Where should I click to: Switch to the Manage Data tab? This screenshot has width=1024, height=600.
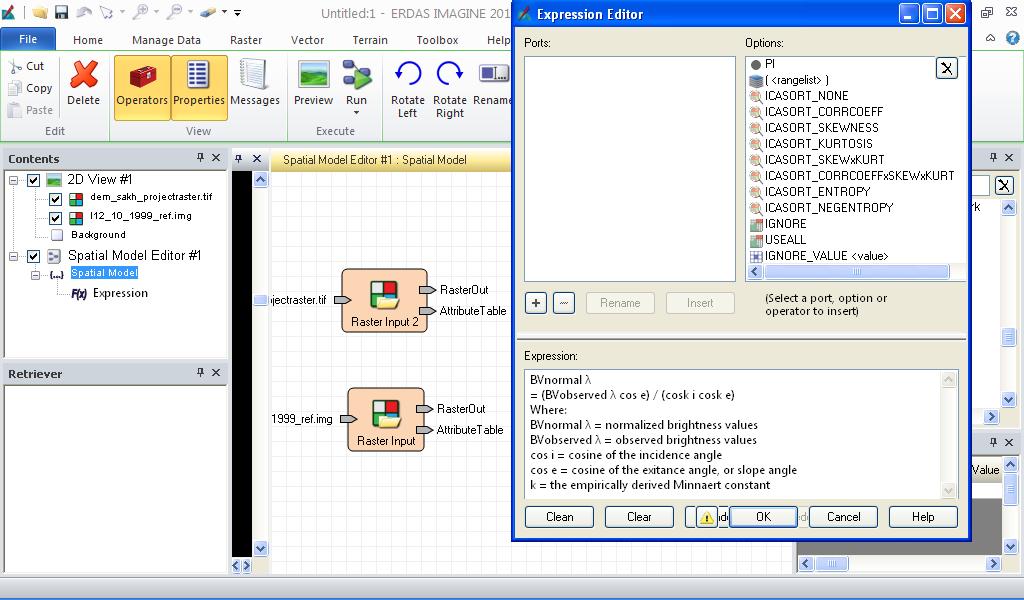pyautogui.click(x=167, y=40)
